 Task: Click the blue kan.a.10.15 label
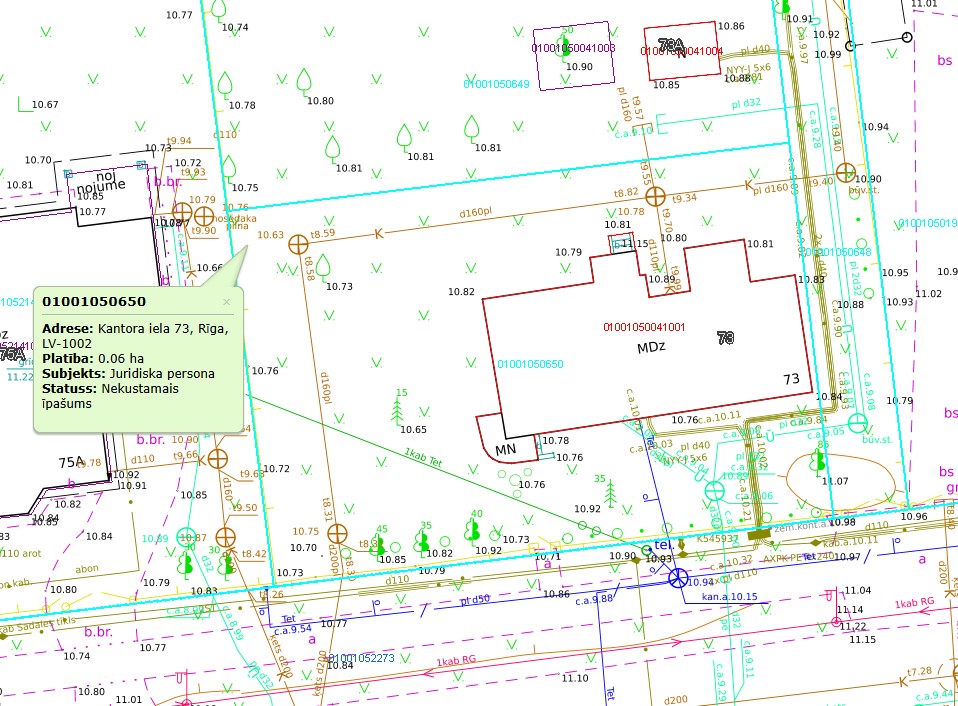click(729, 597)
